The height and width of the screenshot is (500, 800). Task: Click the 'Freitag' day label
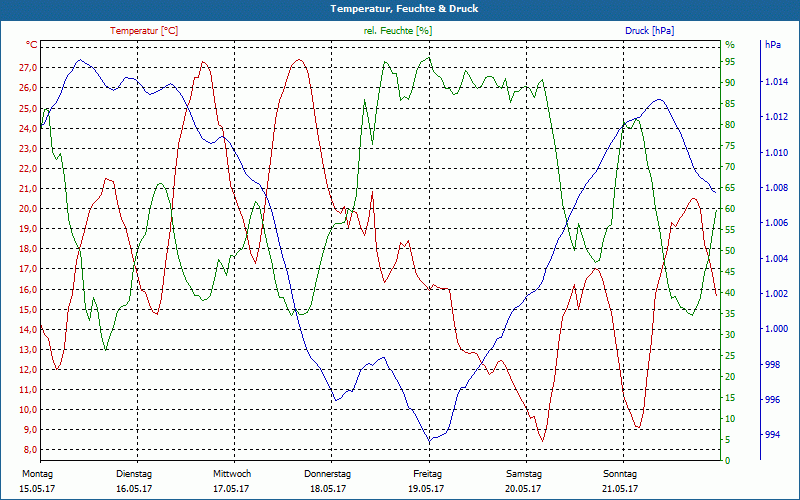click(428, 474)
